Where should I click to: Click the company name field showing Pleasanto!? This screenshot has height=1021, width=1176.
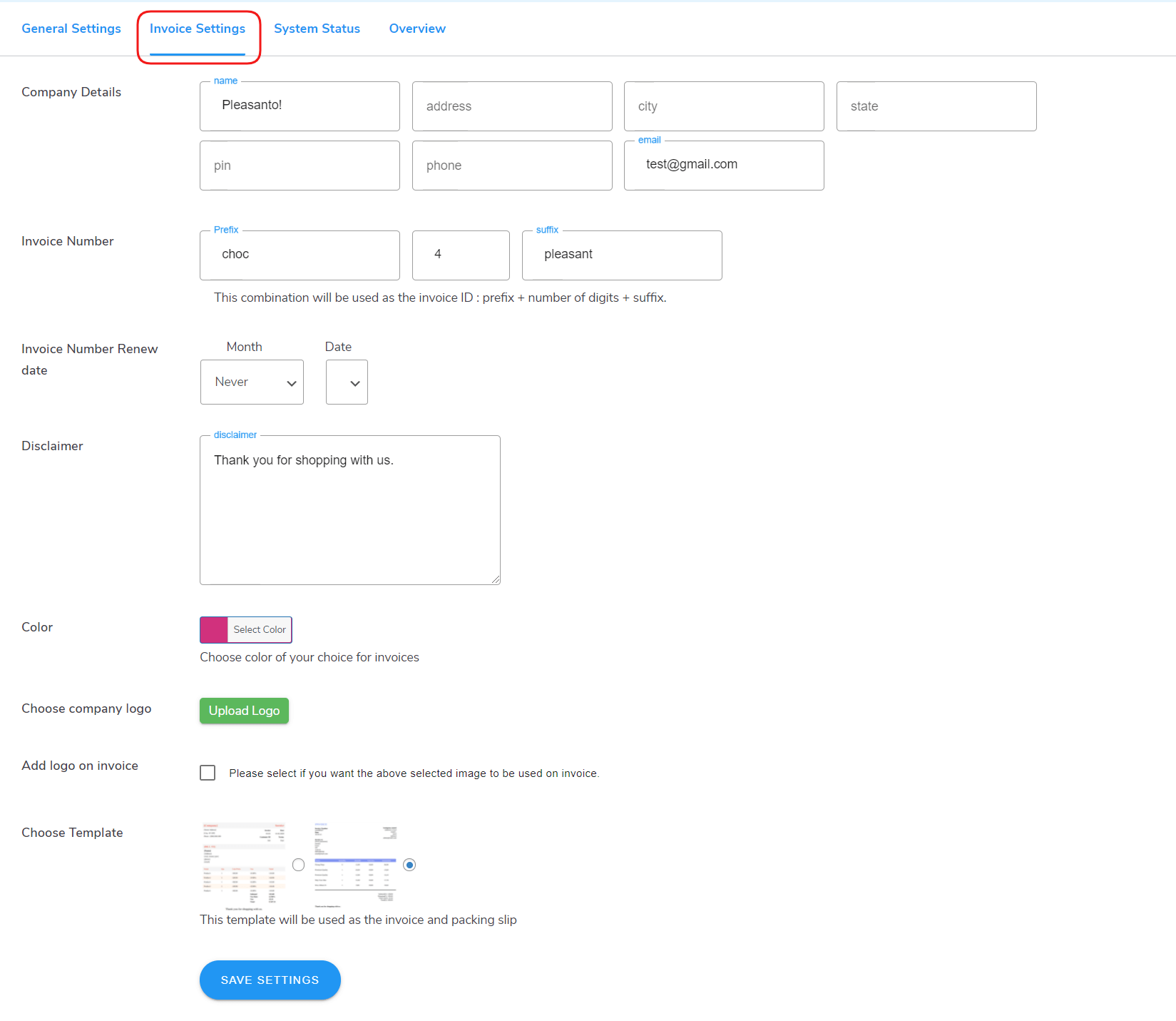(x=300, y=106)
